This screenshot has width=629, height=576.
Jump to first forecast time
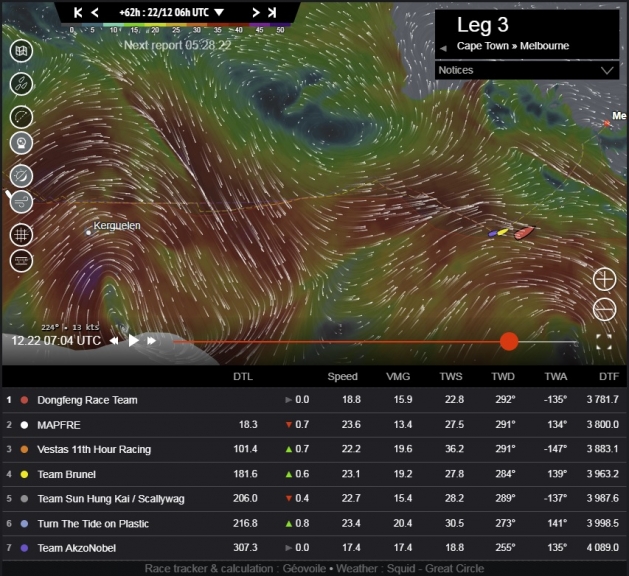[x=78, y=13]
